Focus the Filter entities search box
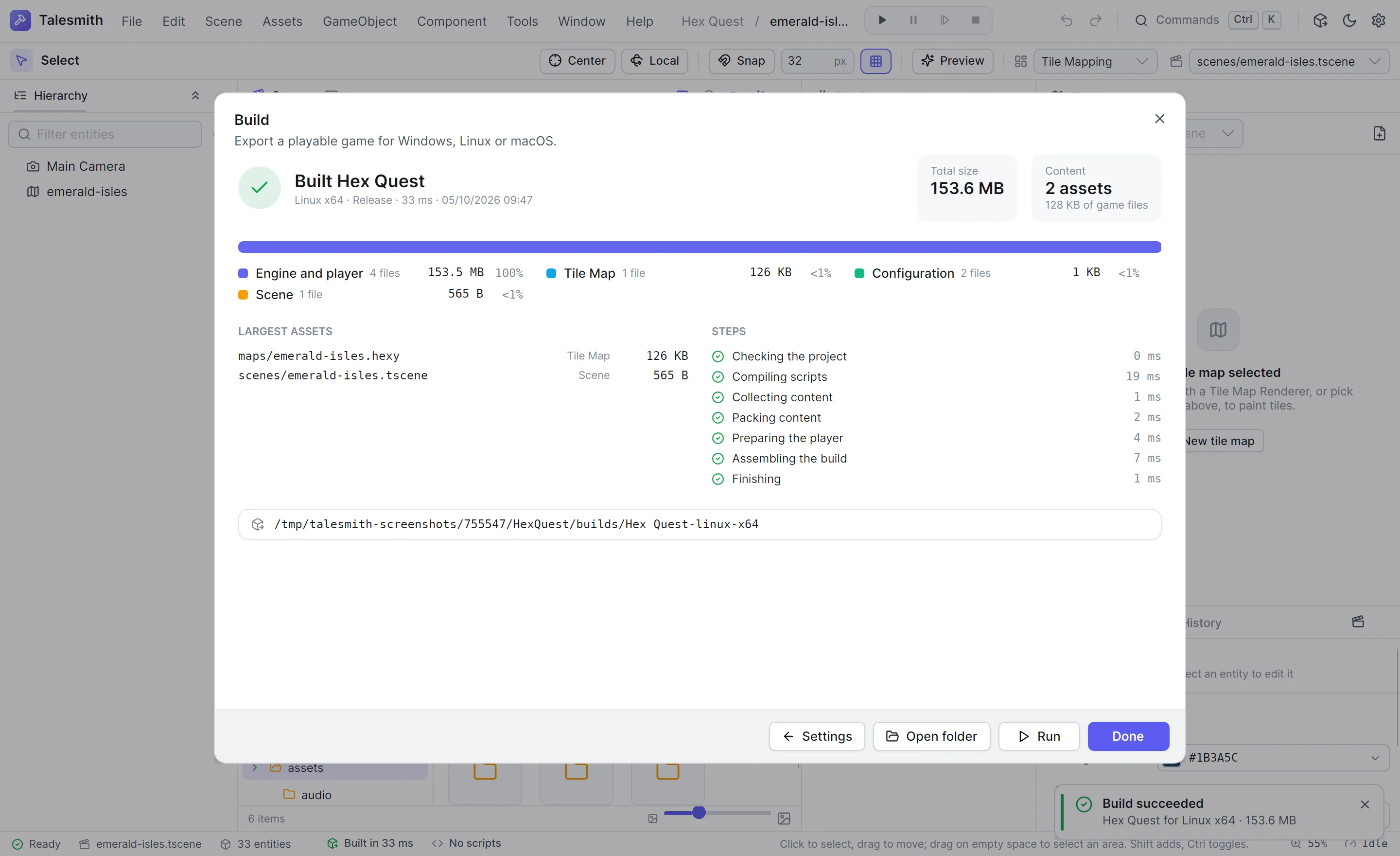Screen dimensions: 1400x856 click(105, 134)
